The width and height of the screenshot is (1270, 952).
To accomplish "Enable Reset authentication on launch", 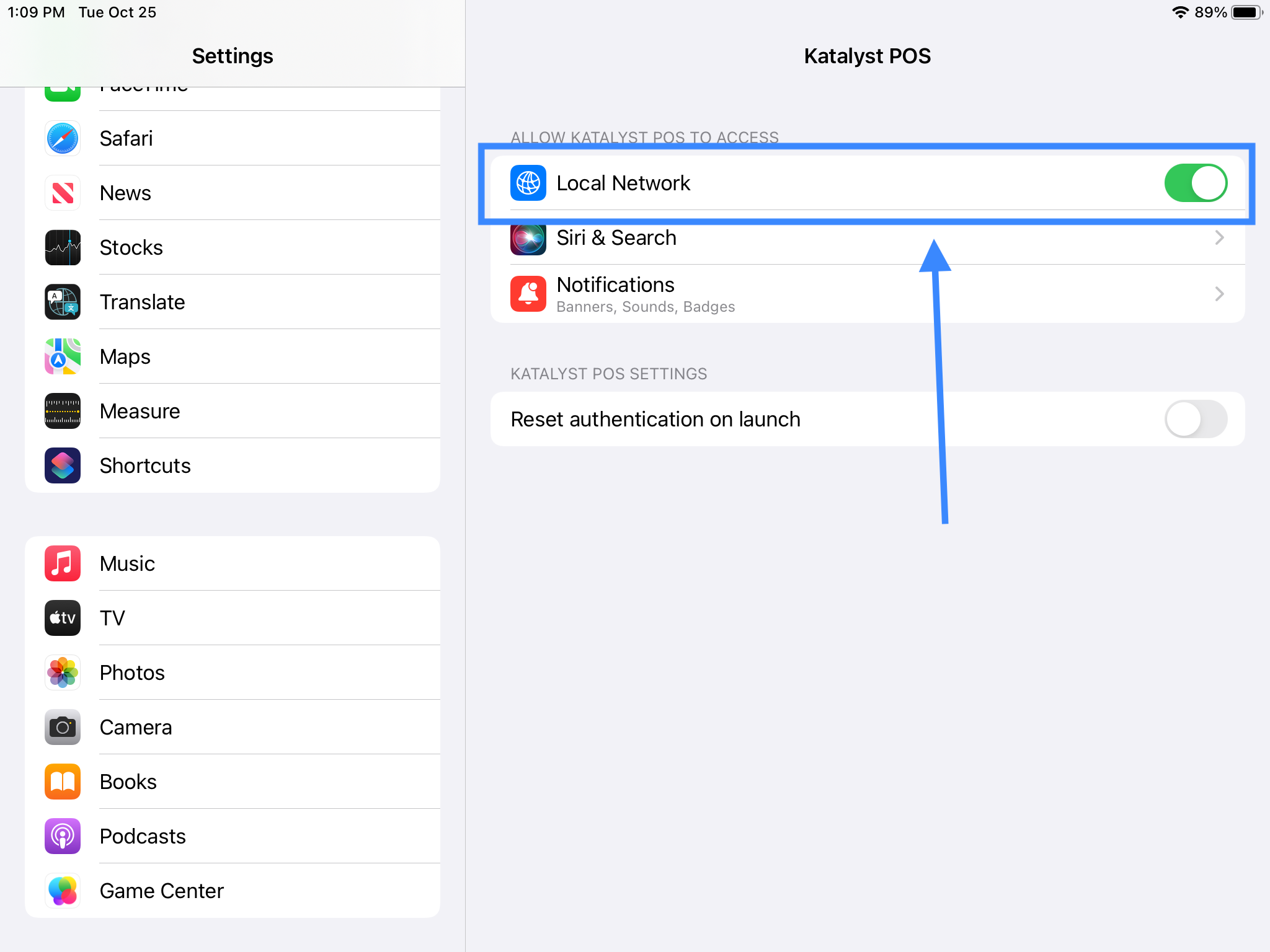I will (1195, 419).
